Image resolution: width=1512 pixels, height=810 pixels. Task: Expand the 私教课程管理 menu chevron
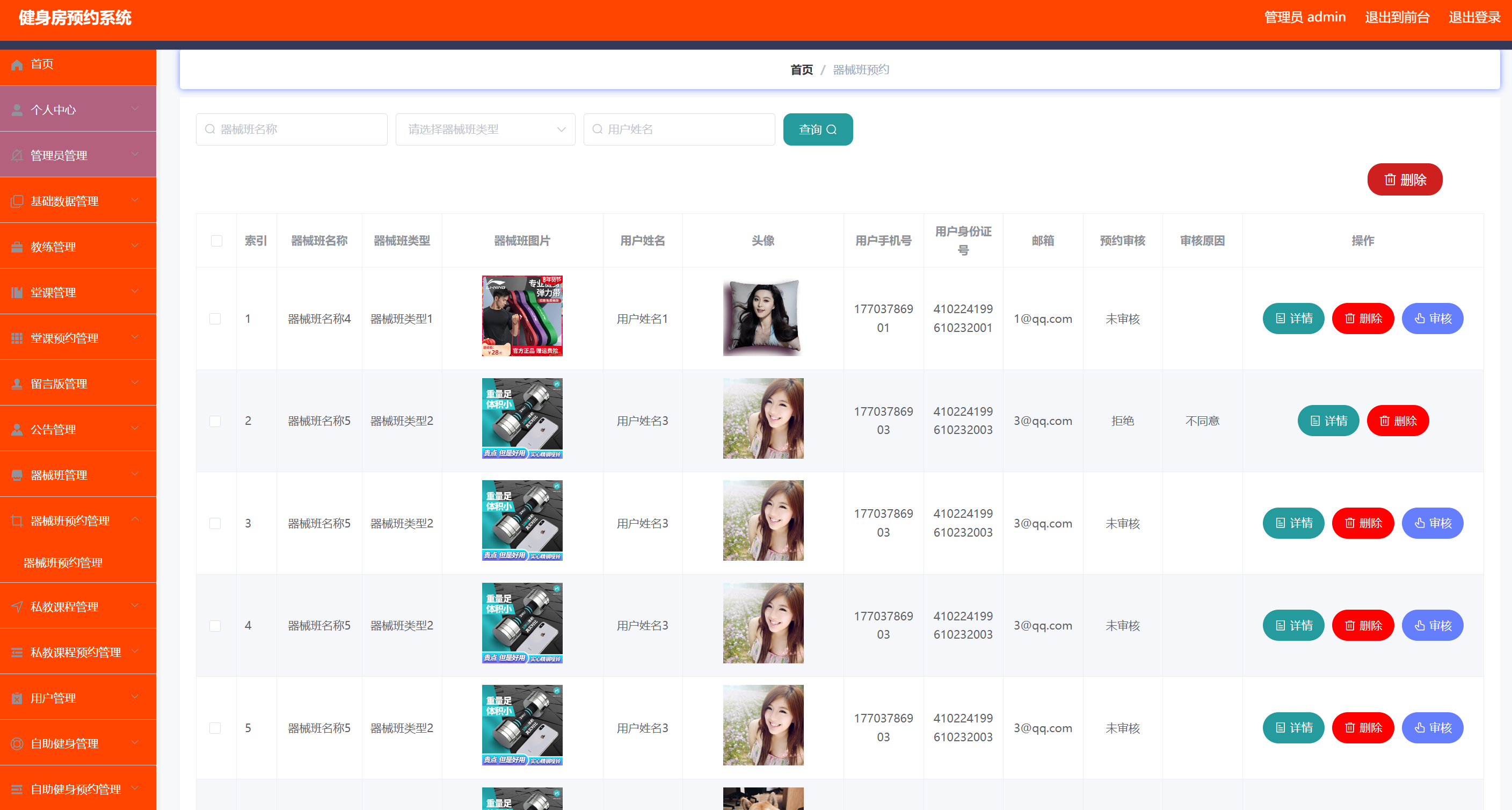(135, 605)
